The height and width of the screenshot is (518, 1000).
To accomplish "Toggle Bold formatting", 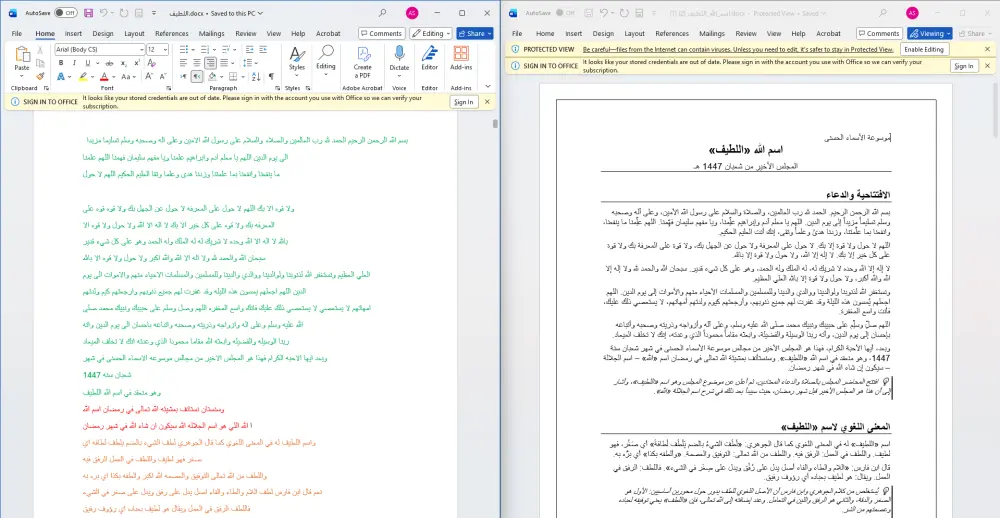I will [61, 63].
